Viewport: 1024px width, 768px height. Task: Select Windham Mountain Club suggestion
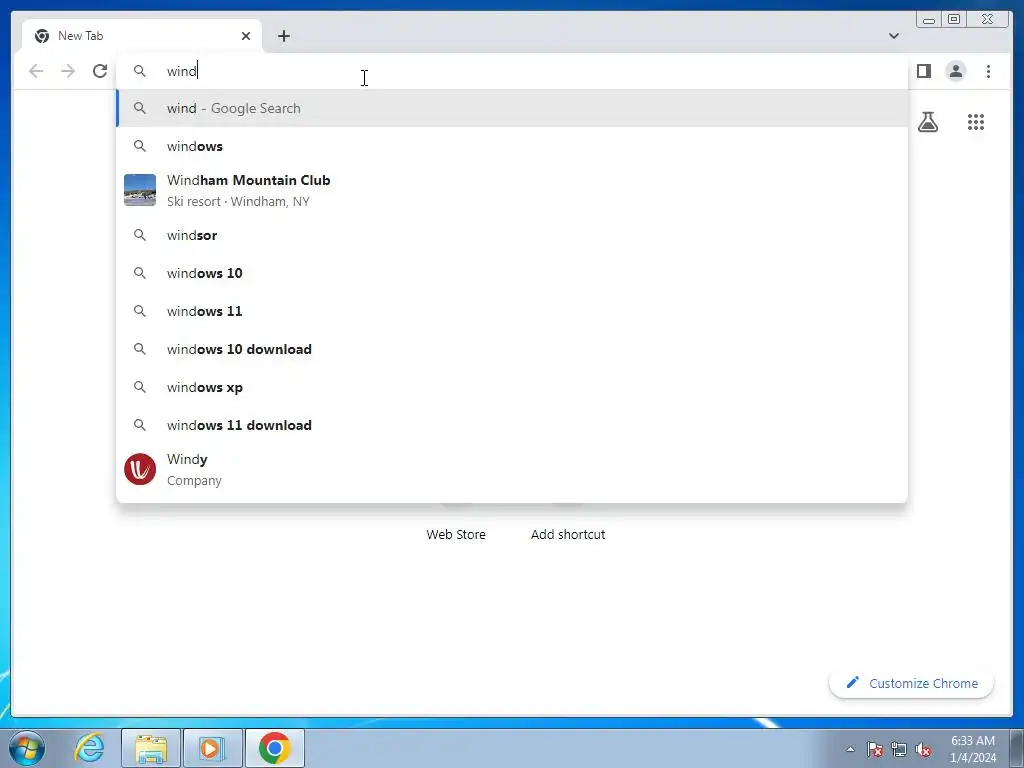512,191
